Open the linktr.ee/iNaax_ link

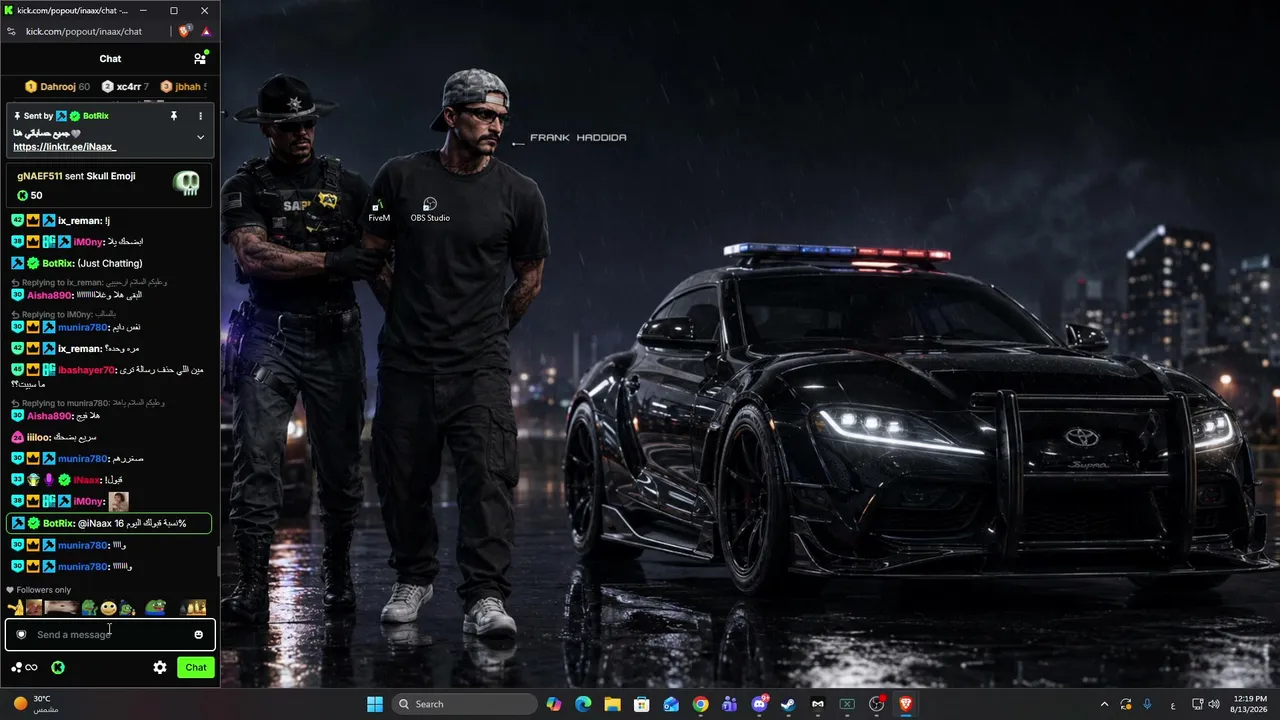[x=64, y=147]
